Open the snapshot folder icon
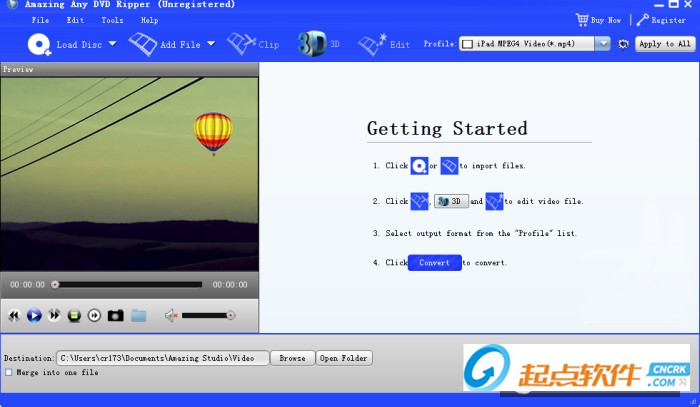 tap(139, 316)
